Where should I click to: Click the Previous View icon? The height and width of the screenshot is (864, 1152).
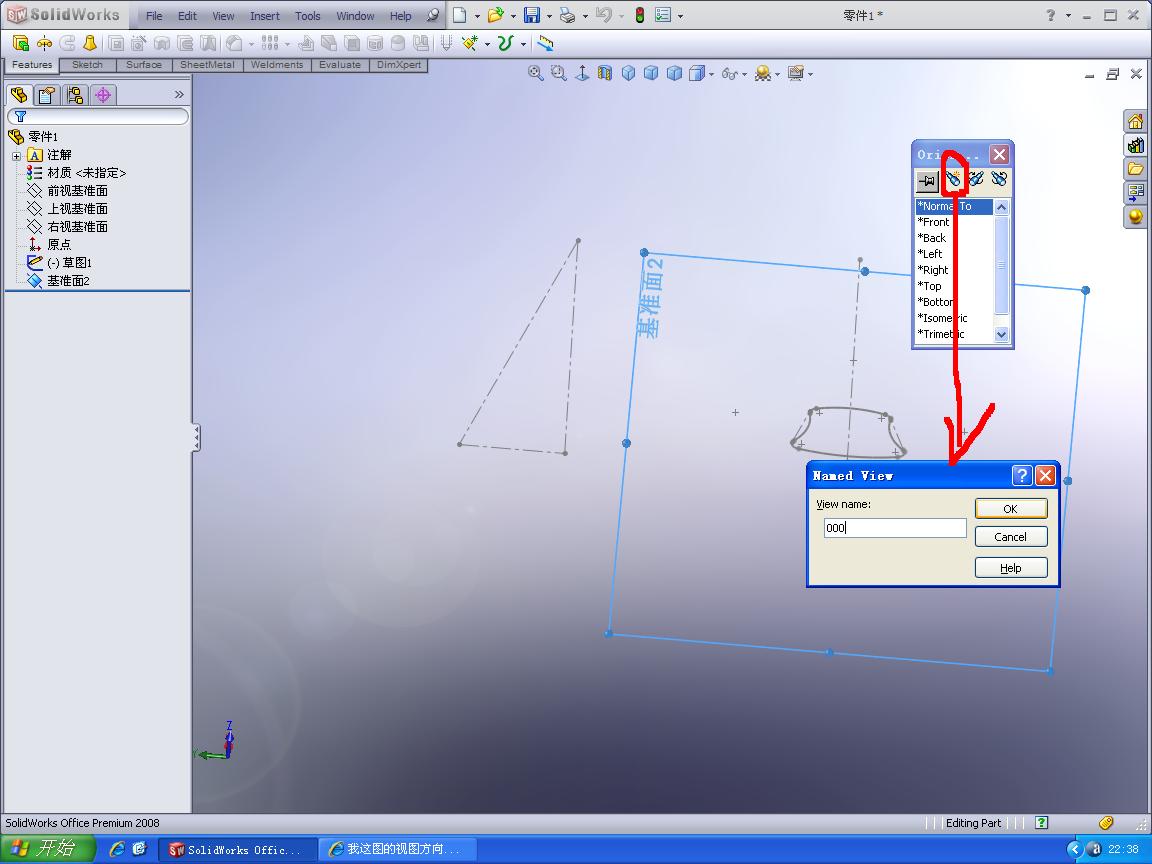tap(582, 73)
